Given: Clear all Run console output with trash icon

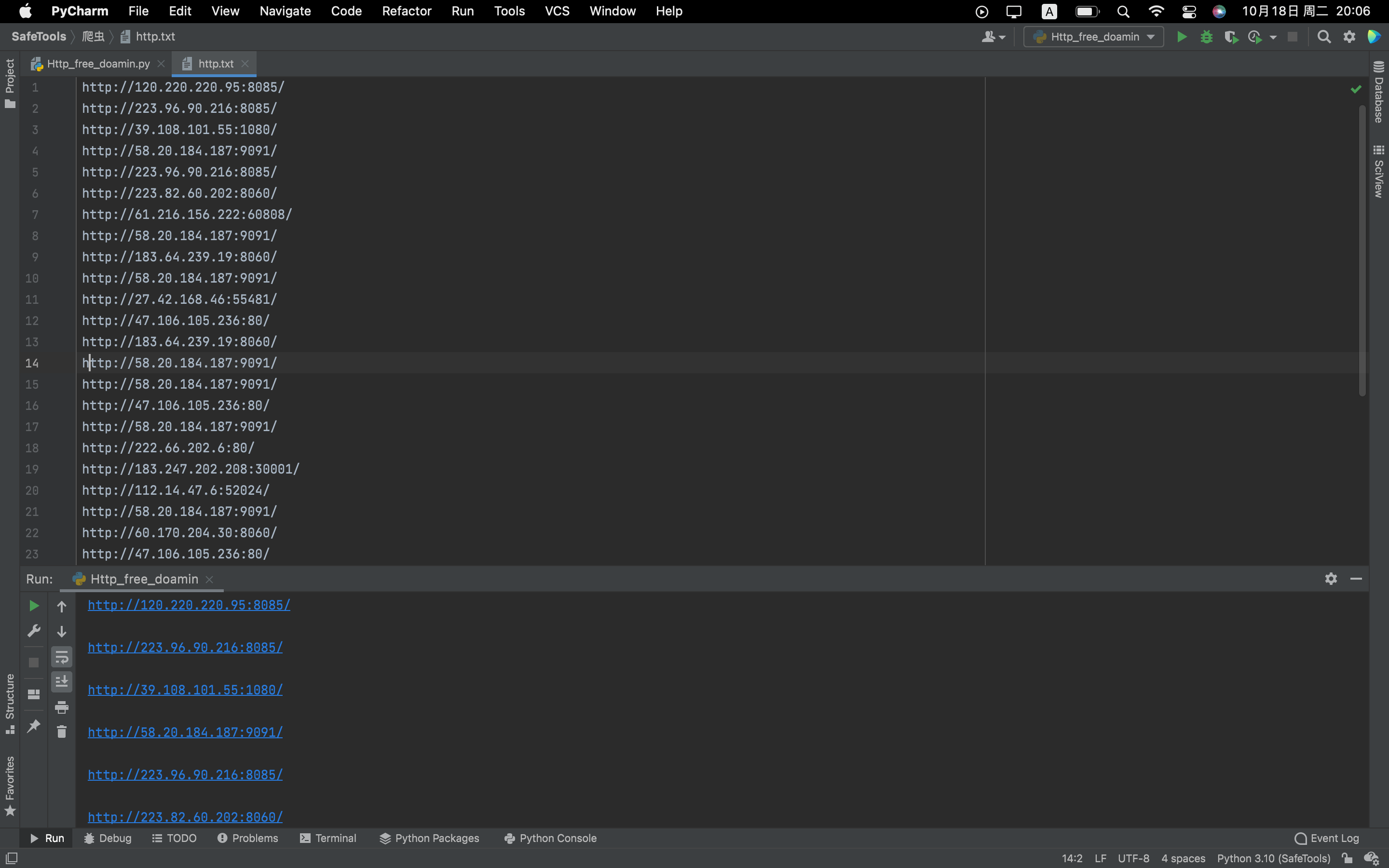Looking at the screenshot, I should [61, 732].
